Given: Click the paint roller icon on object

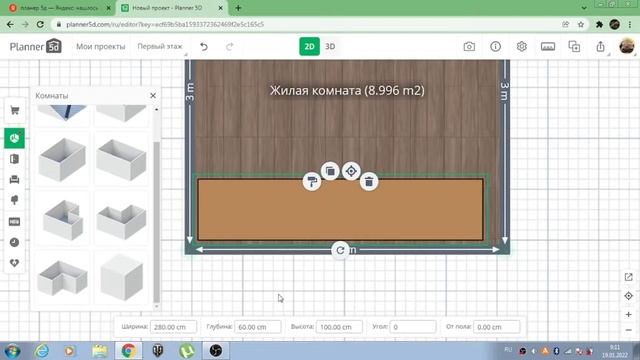Looking at the screenshot, I should coord(312,181).
